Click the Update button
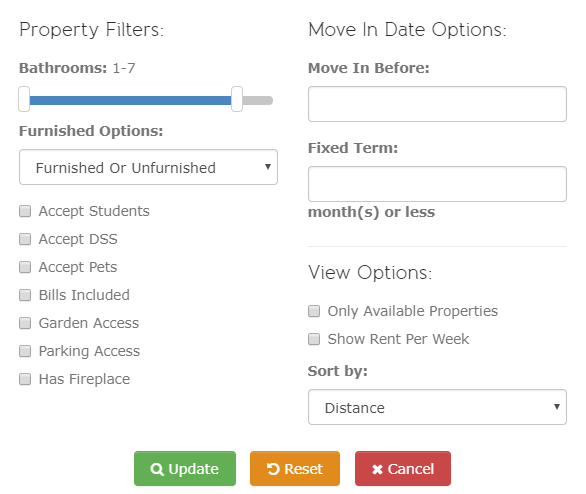The height and width of the screenshot is (494, 586). click(185, 469)
